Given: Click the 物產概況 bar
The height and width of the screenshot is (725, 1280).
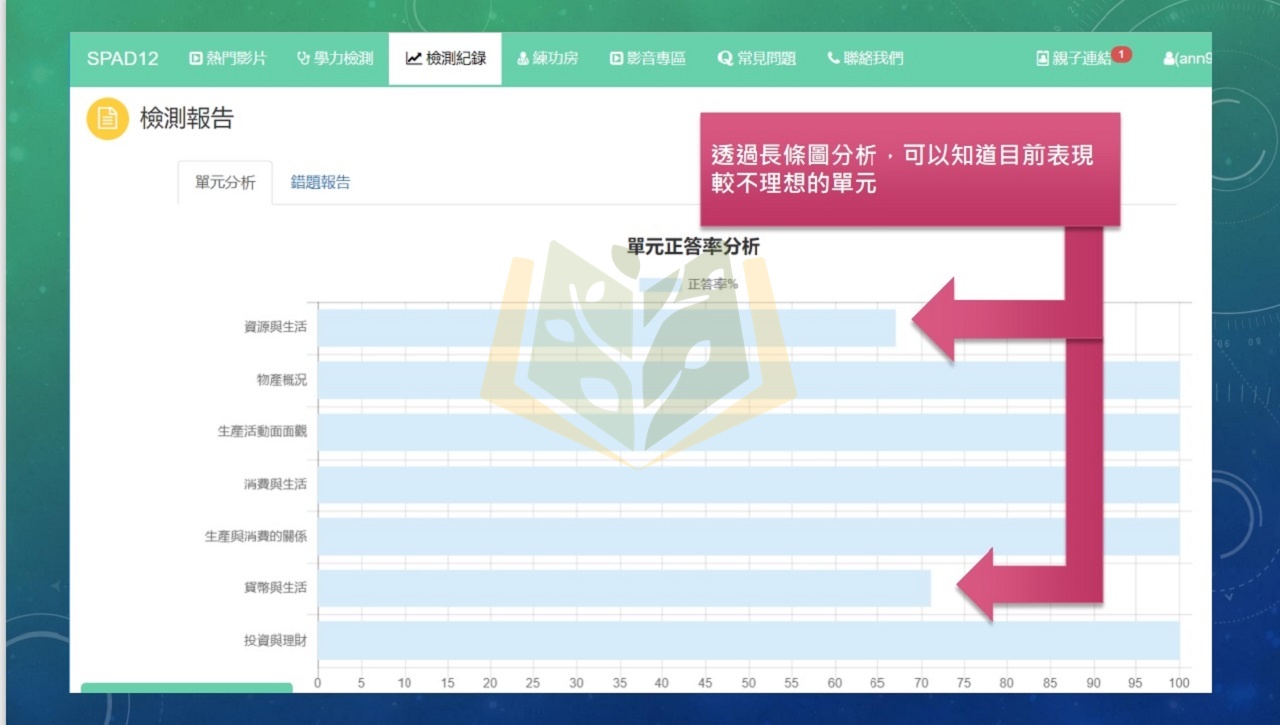Looking at the screenshot, I should [749, 380].
